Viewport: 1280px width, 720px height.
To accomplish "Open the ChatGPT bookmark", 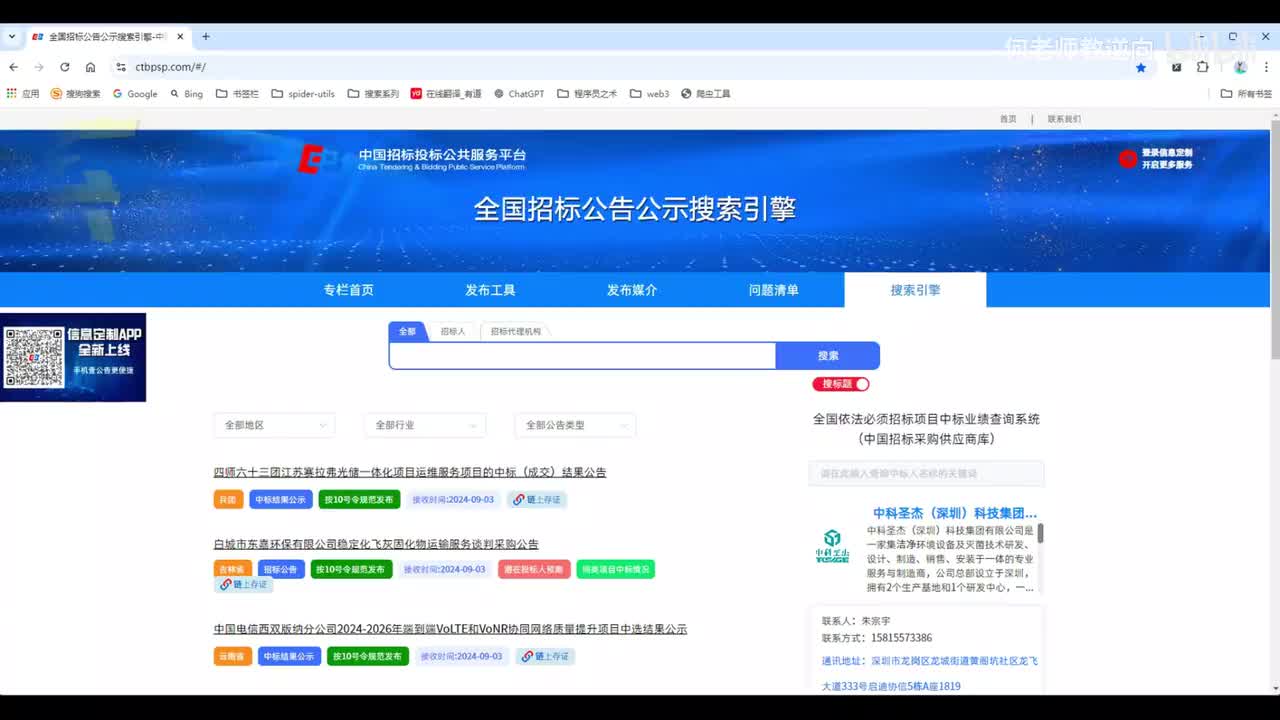I will pos(519,94).
